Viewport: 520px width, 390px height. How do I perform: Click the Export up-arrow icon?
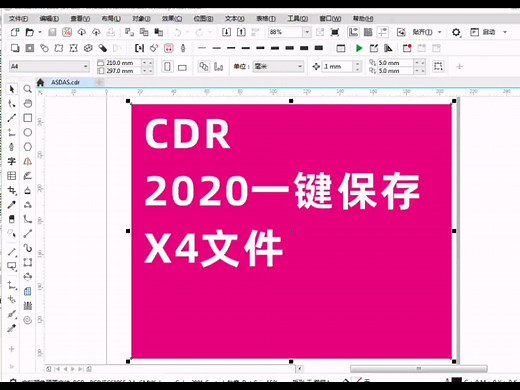tap(241, 32)
